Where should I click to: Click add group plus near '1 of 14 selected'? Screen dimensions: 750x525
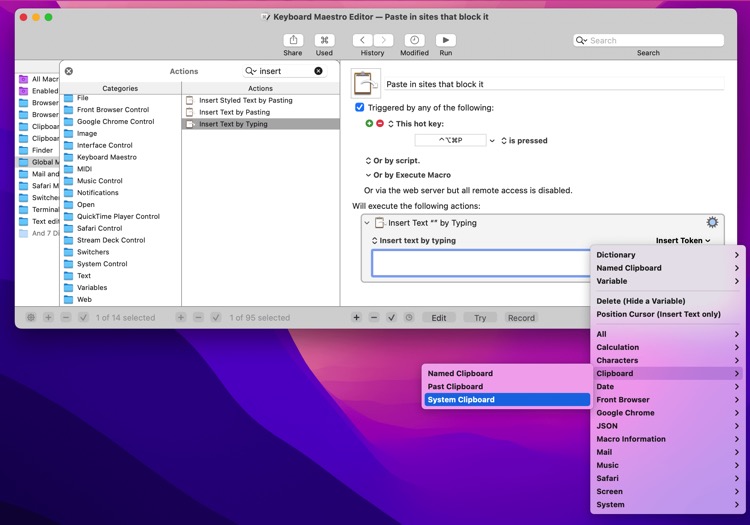48,317
